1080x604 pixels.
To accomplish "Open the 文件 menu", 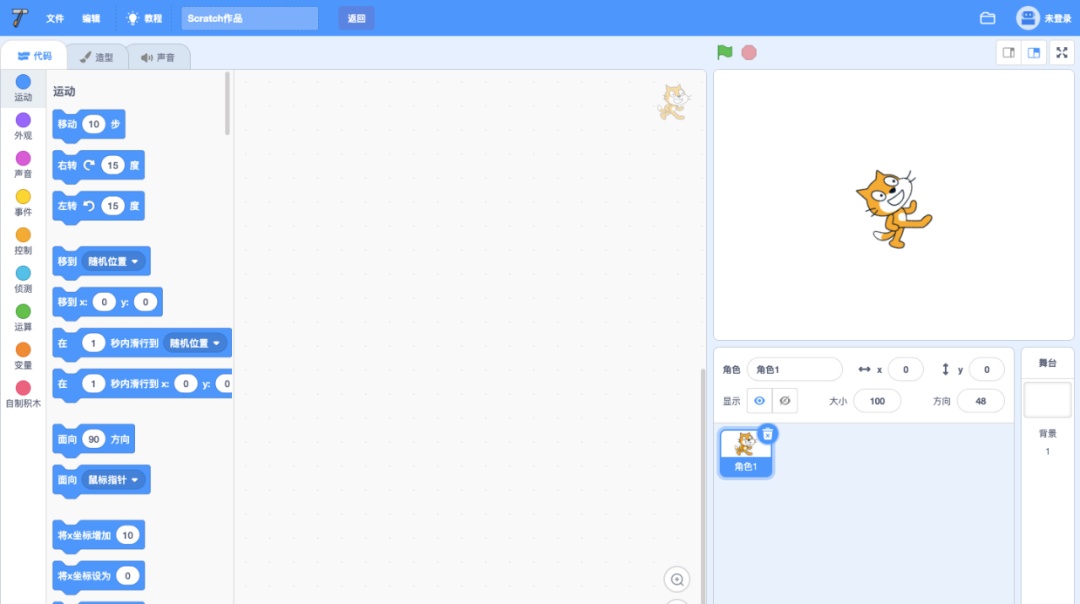I will pyautogui.click(x=55, y=18).
